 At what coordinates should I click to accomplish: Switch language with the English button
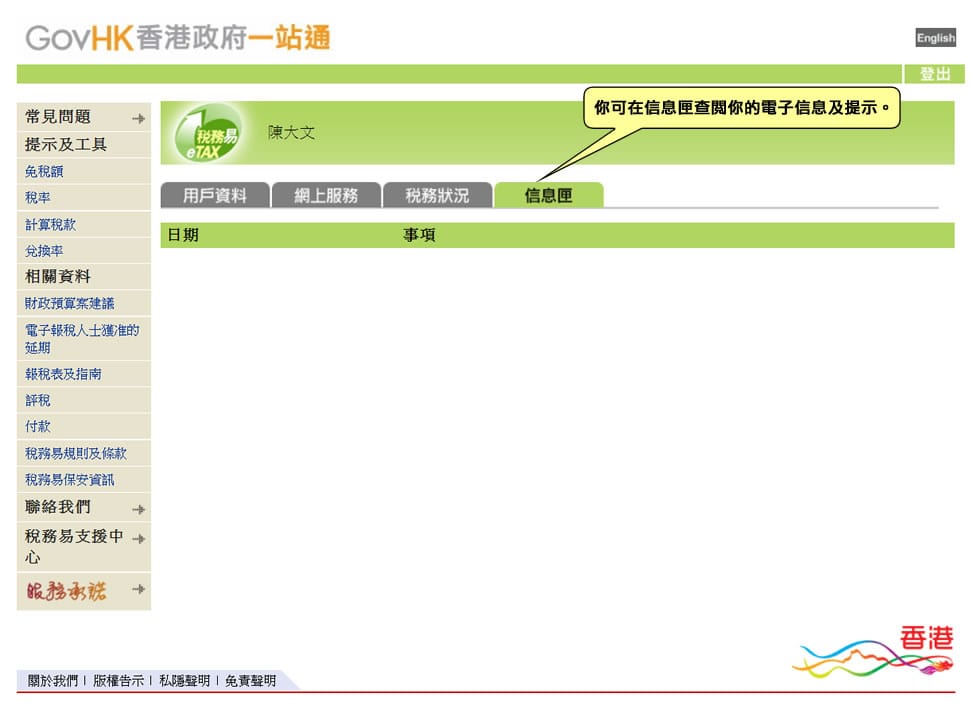pyautogui.click(x=935, y=38)
